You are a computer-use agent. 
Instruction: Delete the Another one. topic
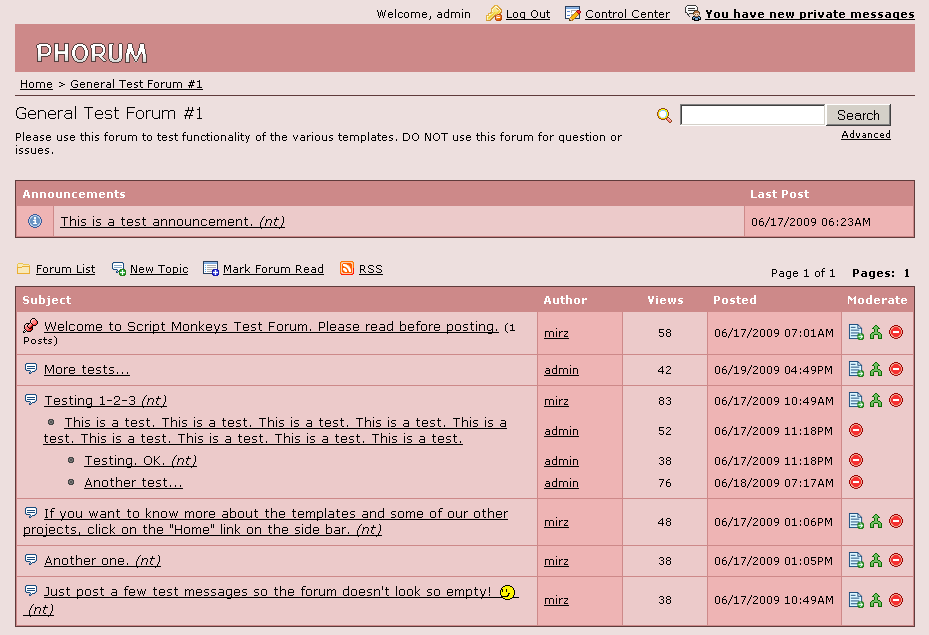[x=896, y=560]
